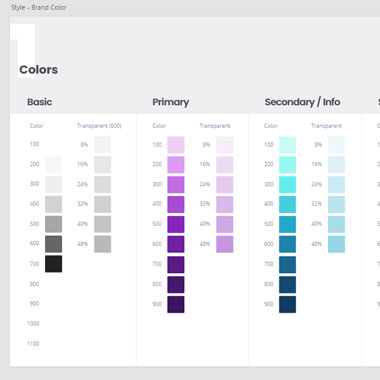The height and width of the screenshot is (380, 380).
Task: Choose the Secondary 500 teal-blue swatch
Action: 287,224
